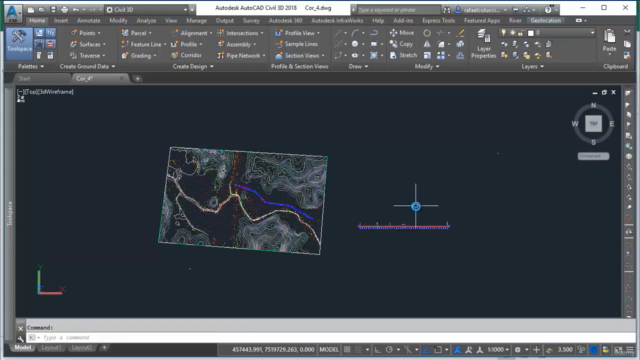Expand the Create Design panel
This screenshot has height=360, width=640.
click(x=193, y=66)
